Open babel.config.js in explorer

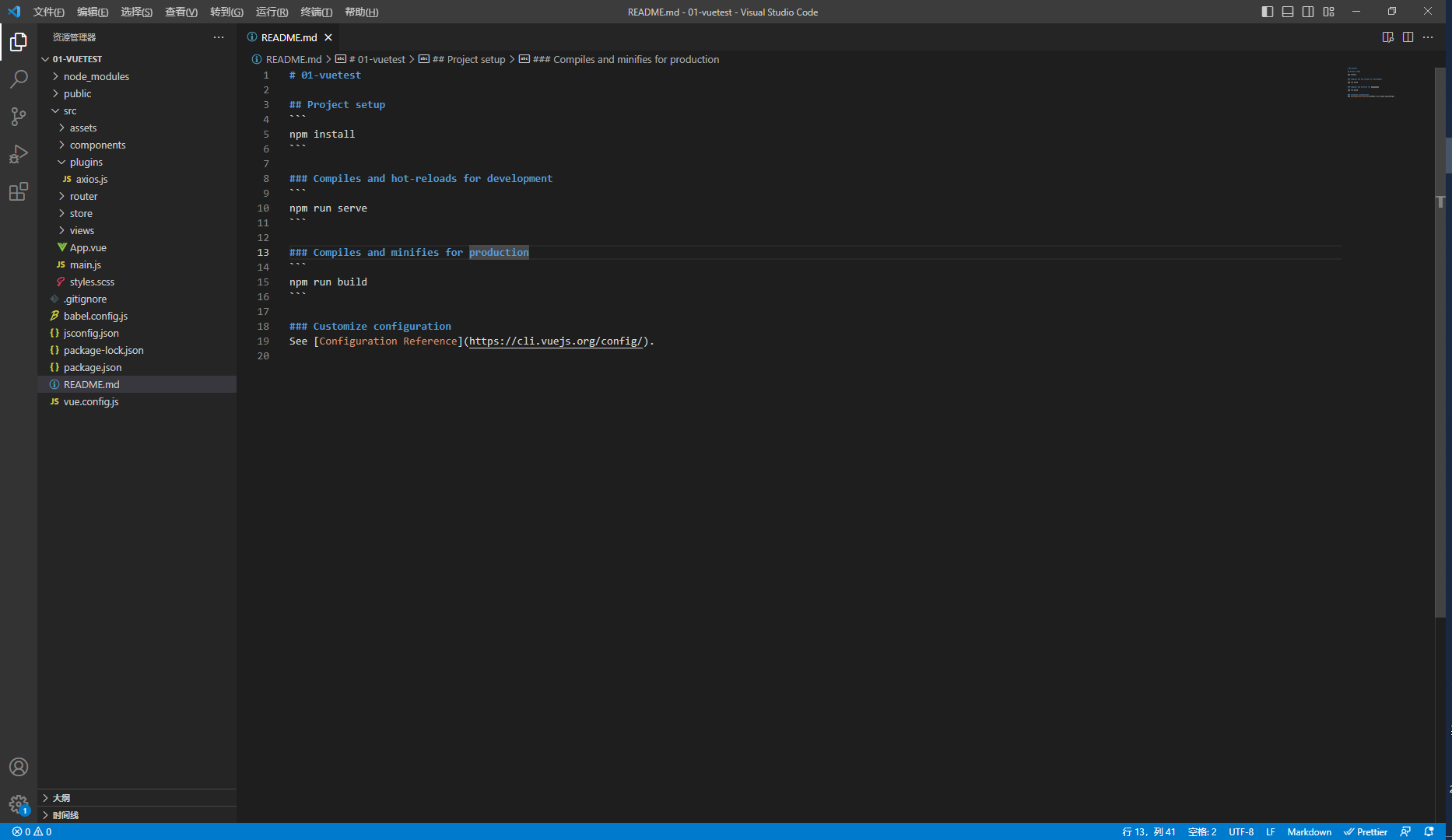tap(137, 316)
